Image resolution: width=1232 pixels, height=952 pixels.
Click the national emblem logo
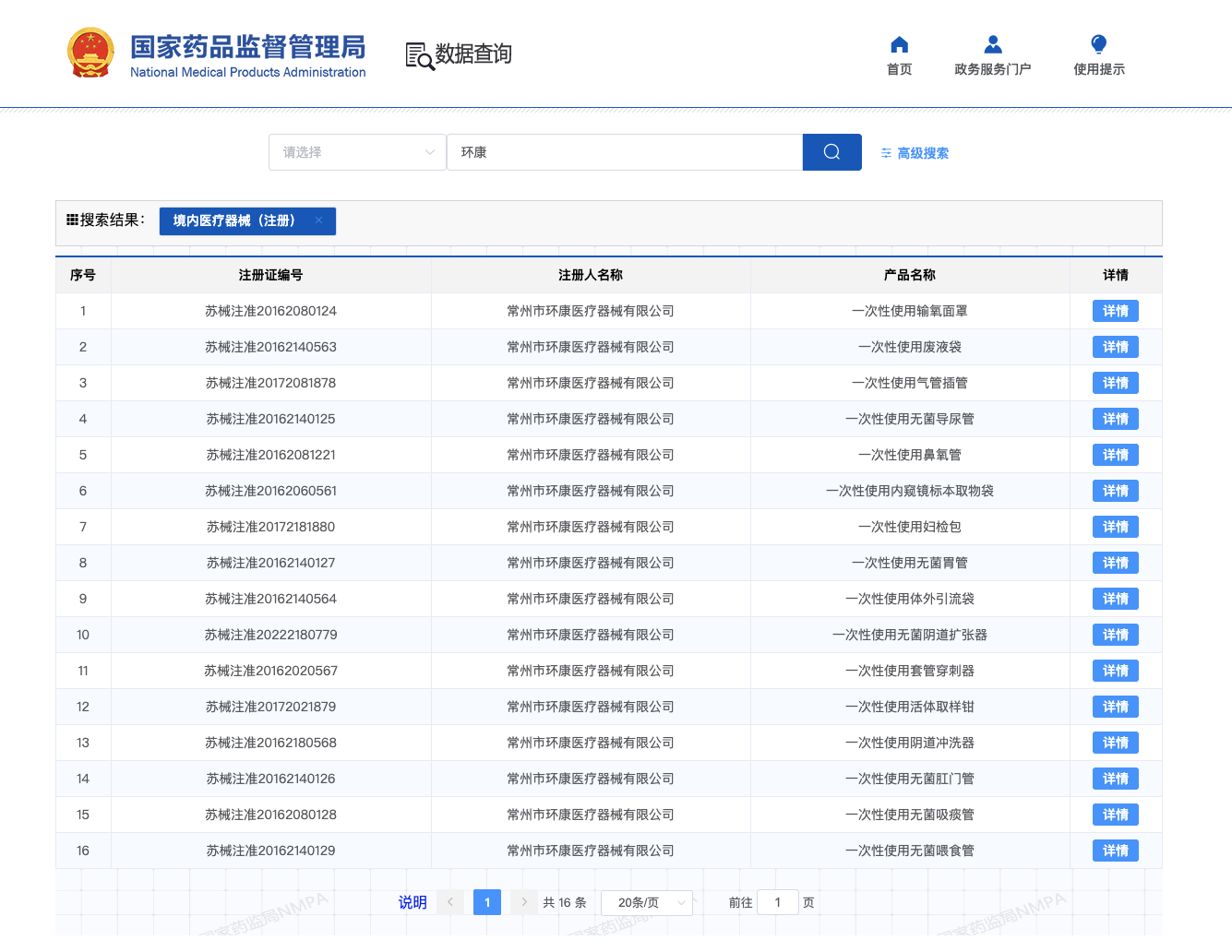(90, 53)
